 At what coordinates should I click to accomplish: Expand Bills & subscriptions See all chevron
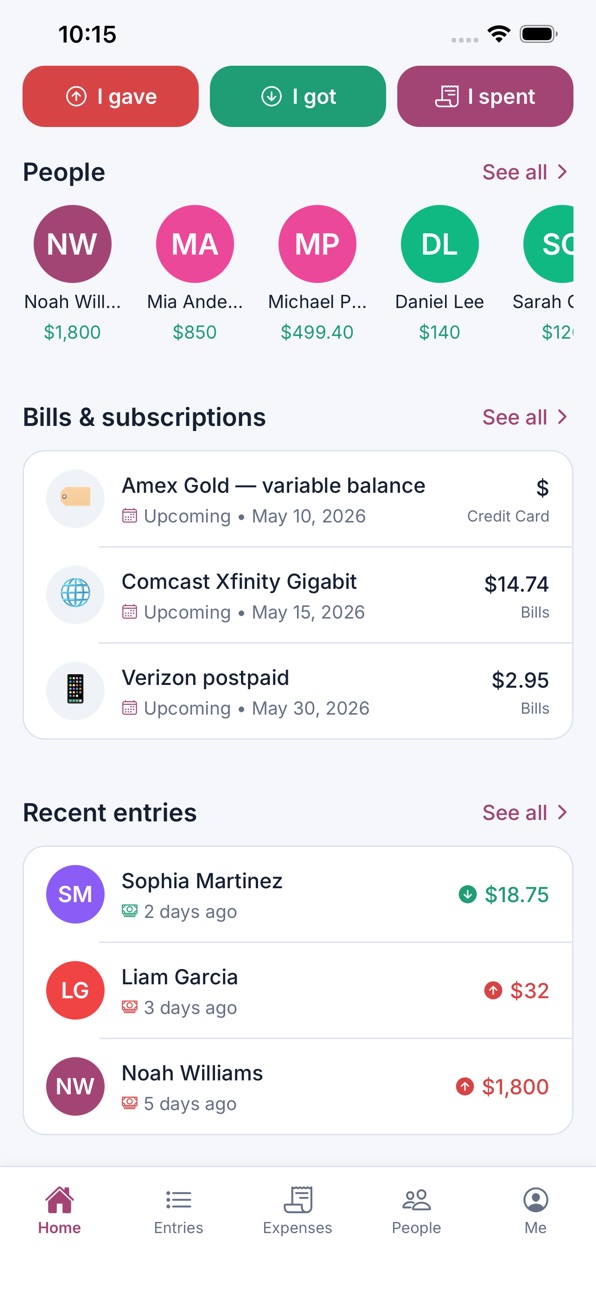coord(563,417)
